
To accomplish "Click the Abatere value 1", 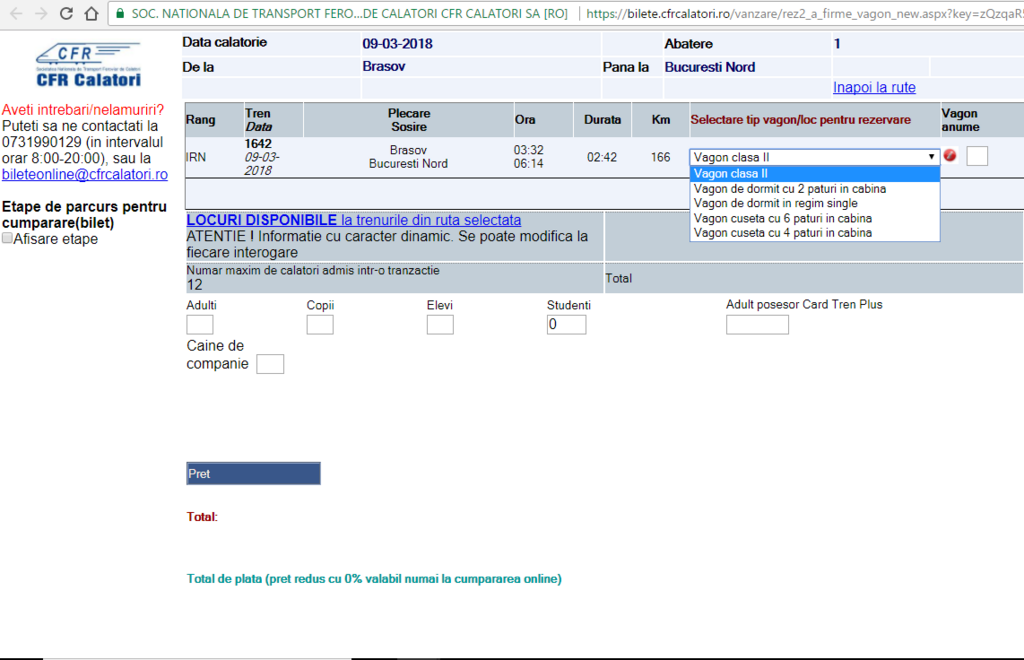I will pyautogui.click(x=837, y=44).
